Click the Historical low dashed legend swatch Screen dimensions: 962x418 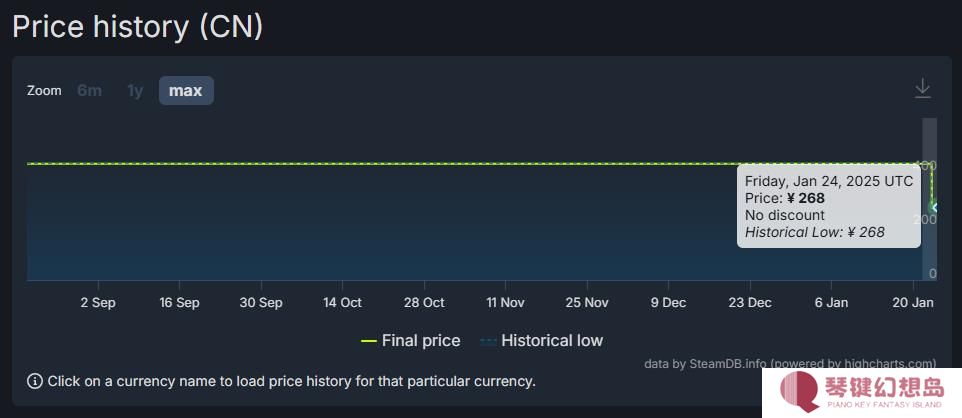tap(488, 341)
